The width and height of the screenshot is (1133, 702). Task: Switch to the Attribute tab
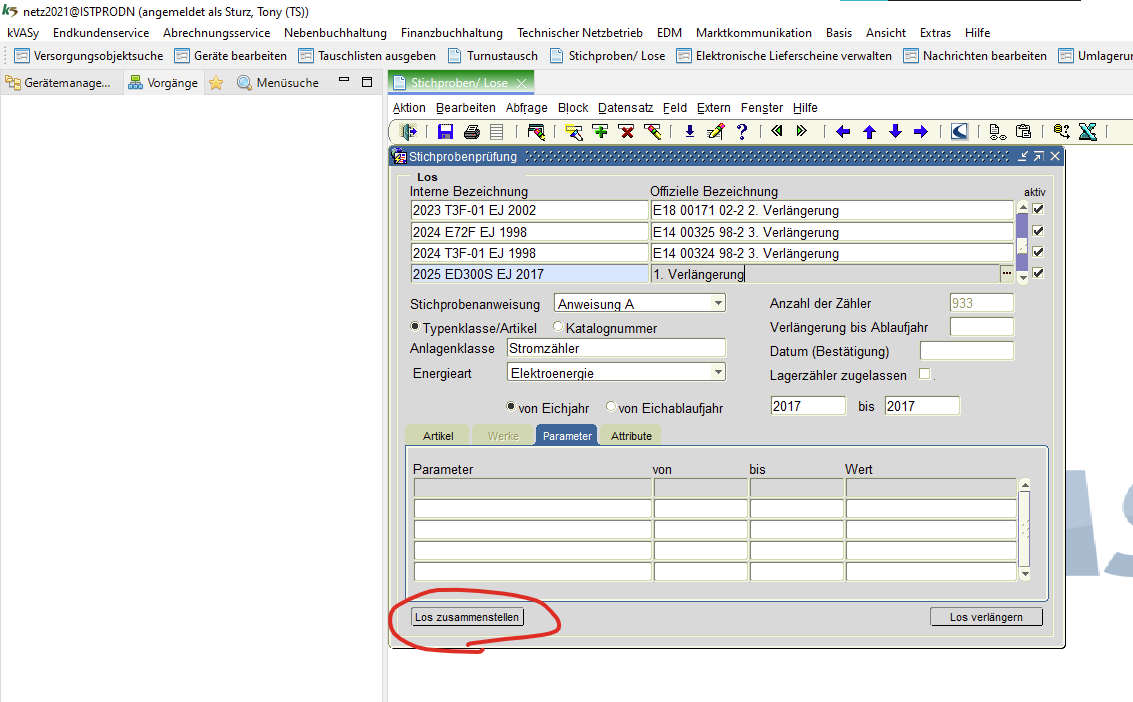click(x=631, y=436)
